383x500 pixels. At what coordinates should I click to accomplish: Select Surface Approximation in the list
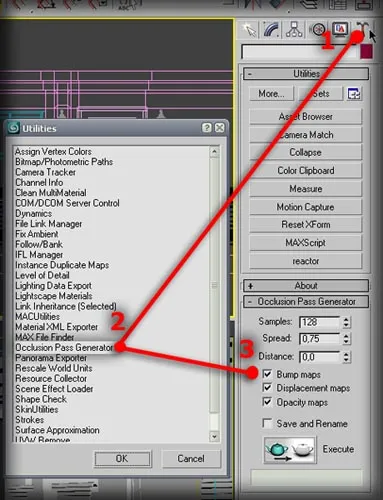(57, 430)
